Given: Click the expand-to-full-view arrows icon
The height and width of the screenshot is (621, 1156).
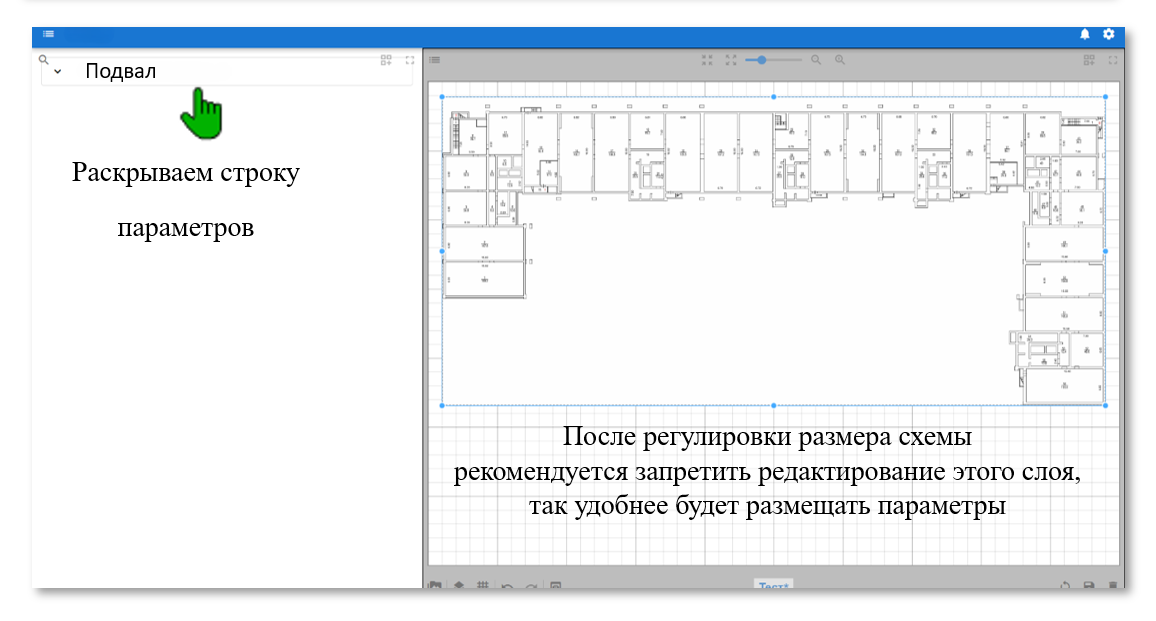Looking at the screenshot, I should click(731, 60).
